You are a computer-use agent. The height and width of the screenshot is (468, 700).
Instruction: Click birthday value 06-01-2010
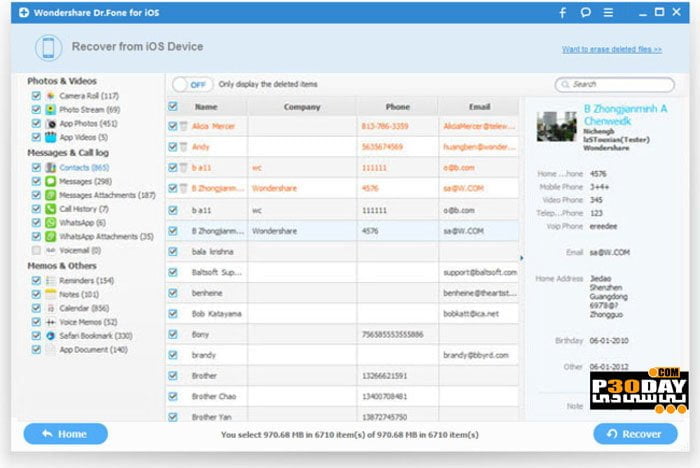(609, 341)
